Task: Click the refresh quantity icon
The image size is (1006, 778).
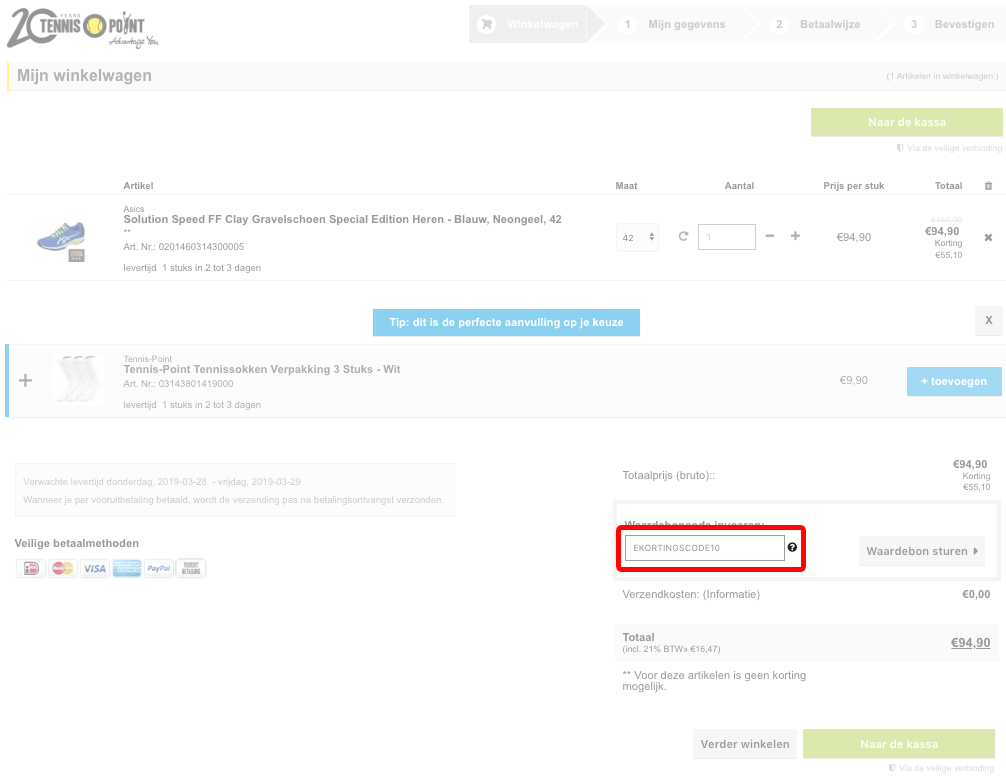Action: (x=683, y=237)
